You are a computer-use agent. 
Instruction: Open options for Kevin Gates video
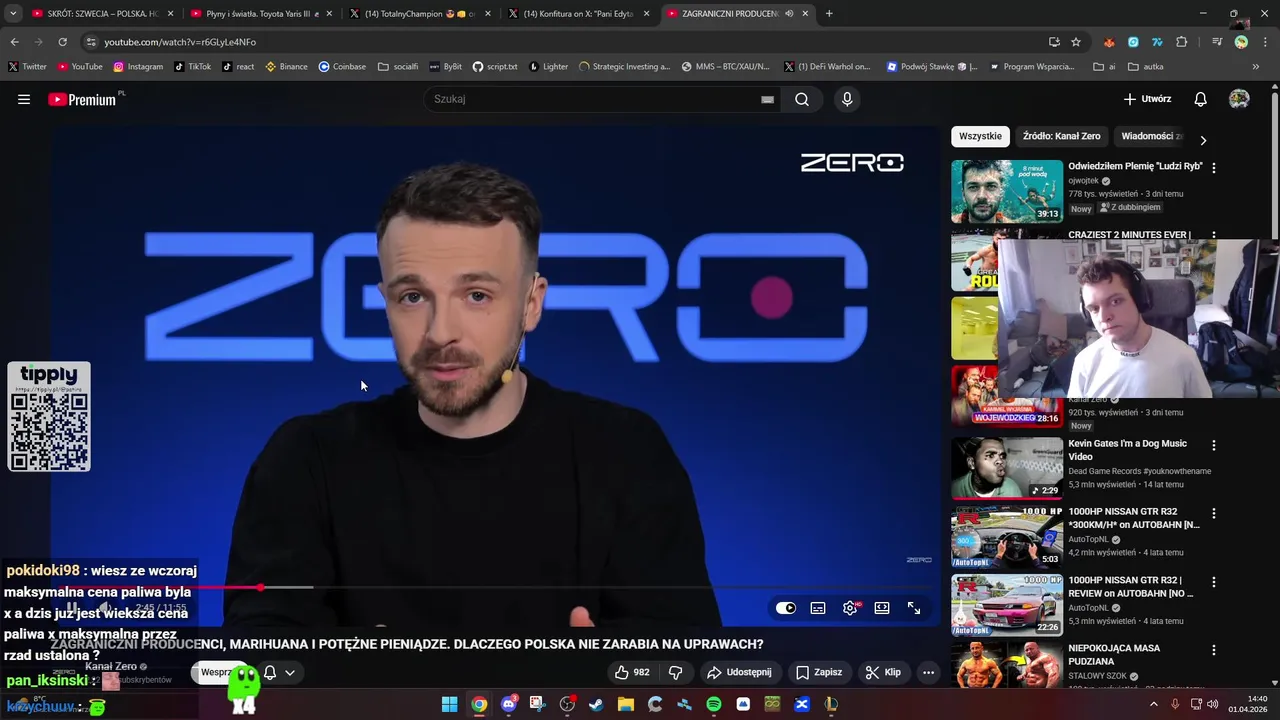point(1214,445)
